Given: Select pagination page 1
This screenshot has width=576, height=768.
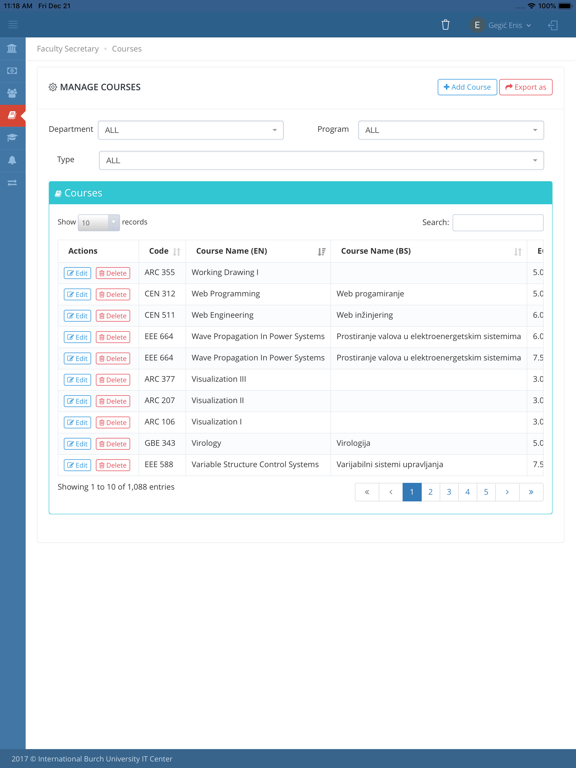Looking at the screenshot, I should coord(412,492).
